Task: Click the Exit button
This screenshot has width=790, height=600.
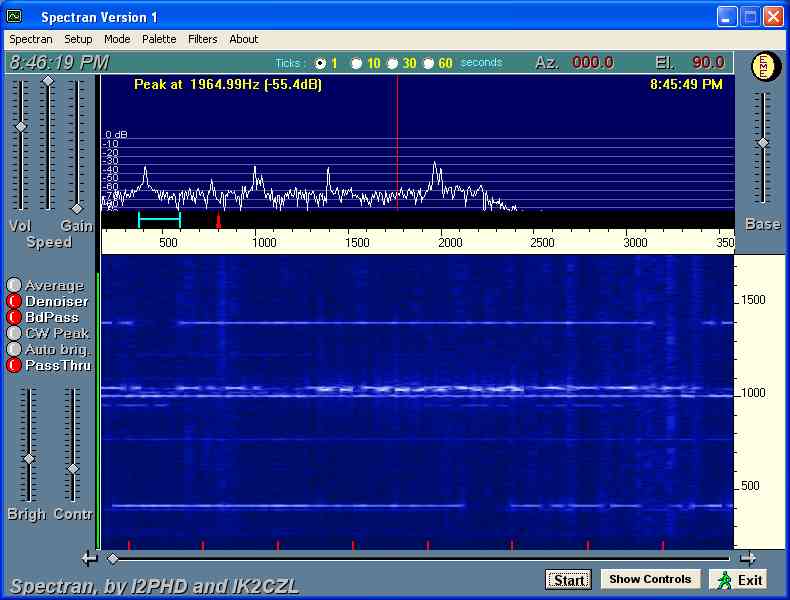Action: click(x=738, y=580)
